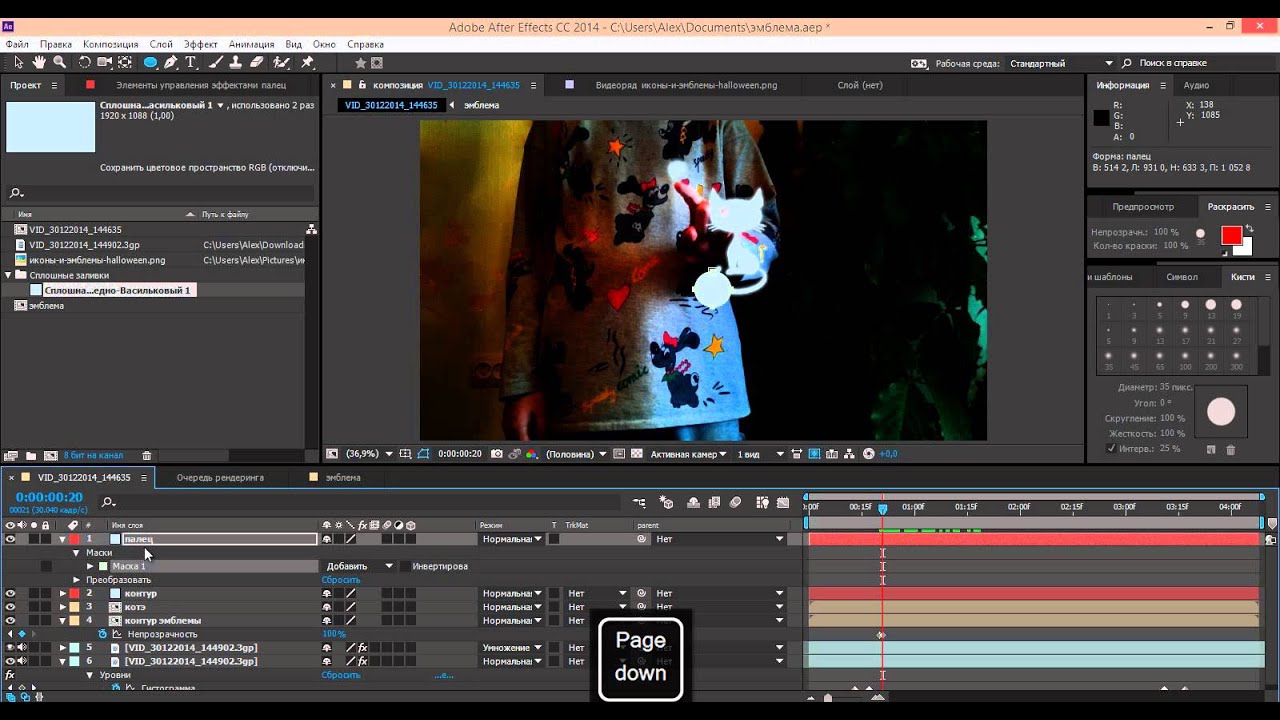The width and height of the screenshot is (1280, 720).
Task: Hide layer 2 контур with eye toggle
Action: (10, 593)
